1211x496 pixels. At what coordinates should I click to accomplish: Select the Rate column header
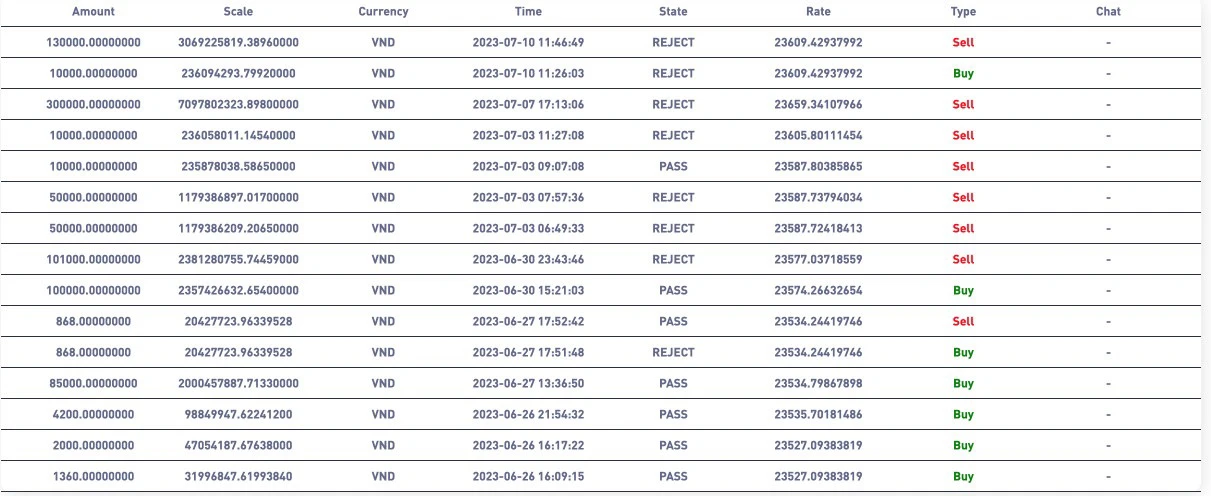pyautogui.click(x=818, y=12)
